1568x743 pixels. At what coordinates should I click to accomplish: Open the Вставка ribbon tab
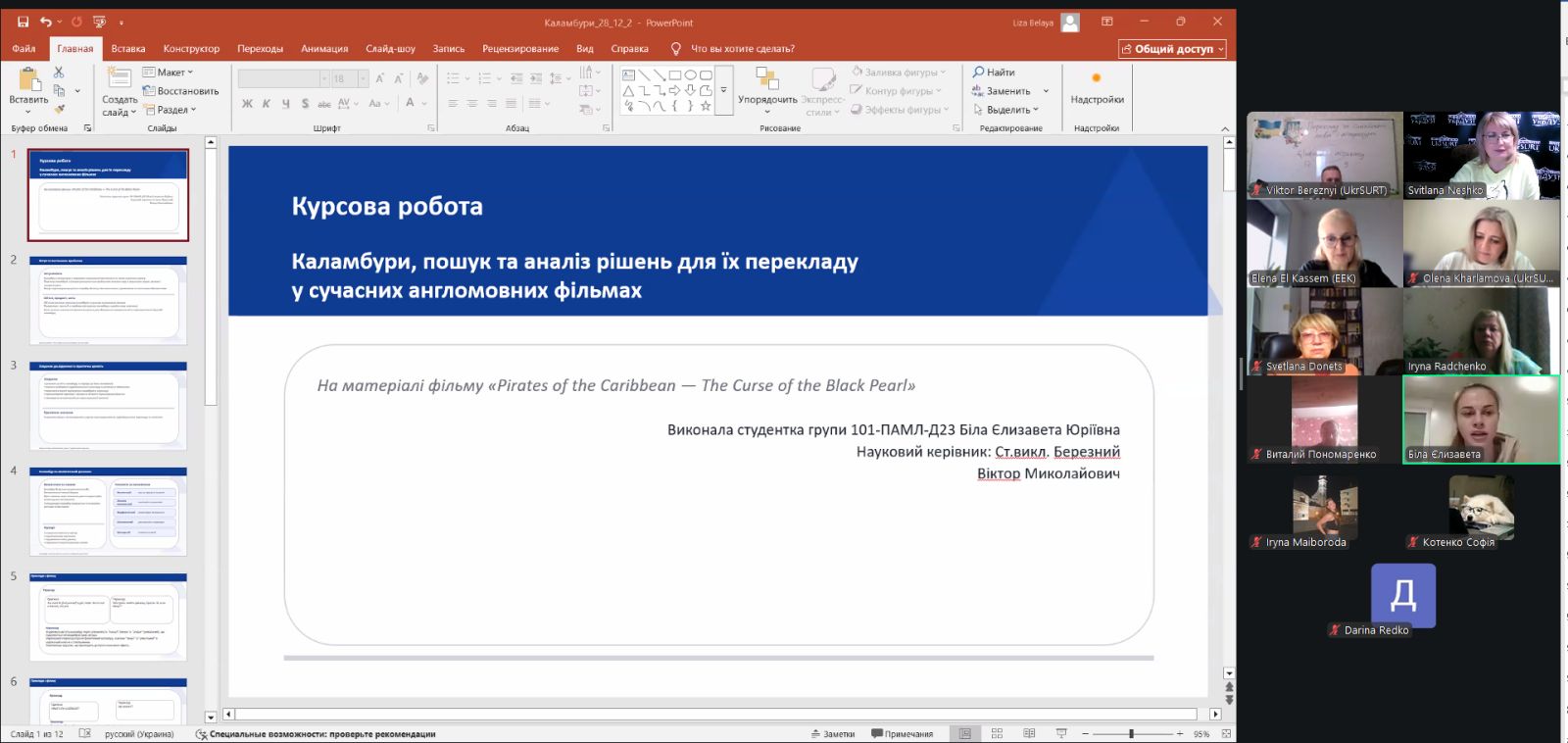pyautogui.click(x=128, y=48)
